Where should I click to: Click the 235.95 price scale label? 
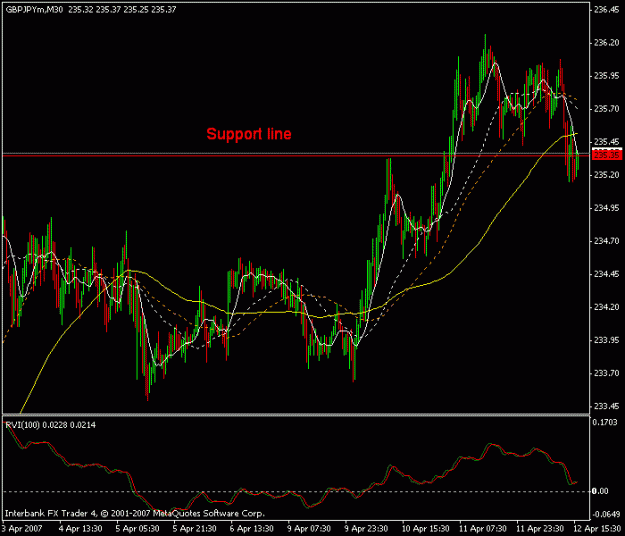pos(607,76)
